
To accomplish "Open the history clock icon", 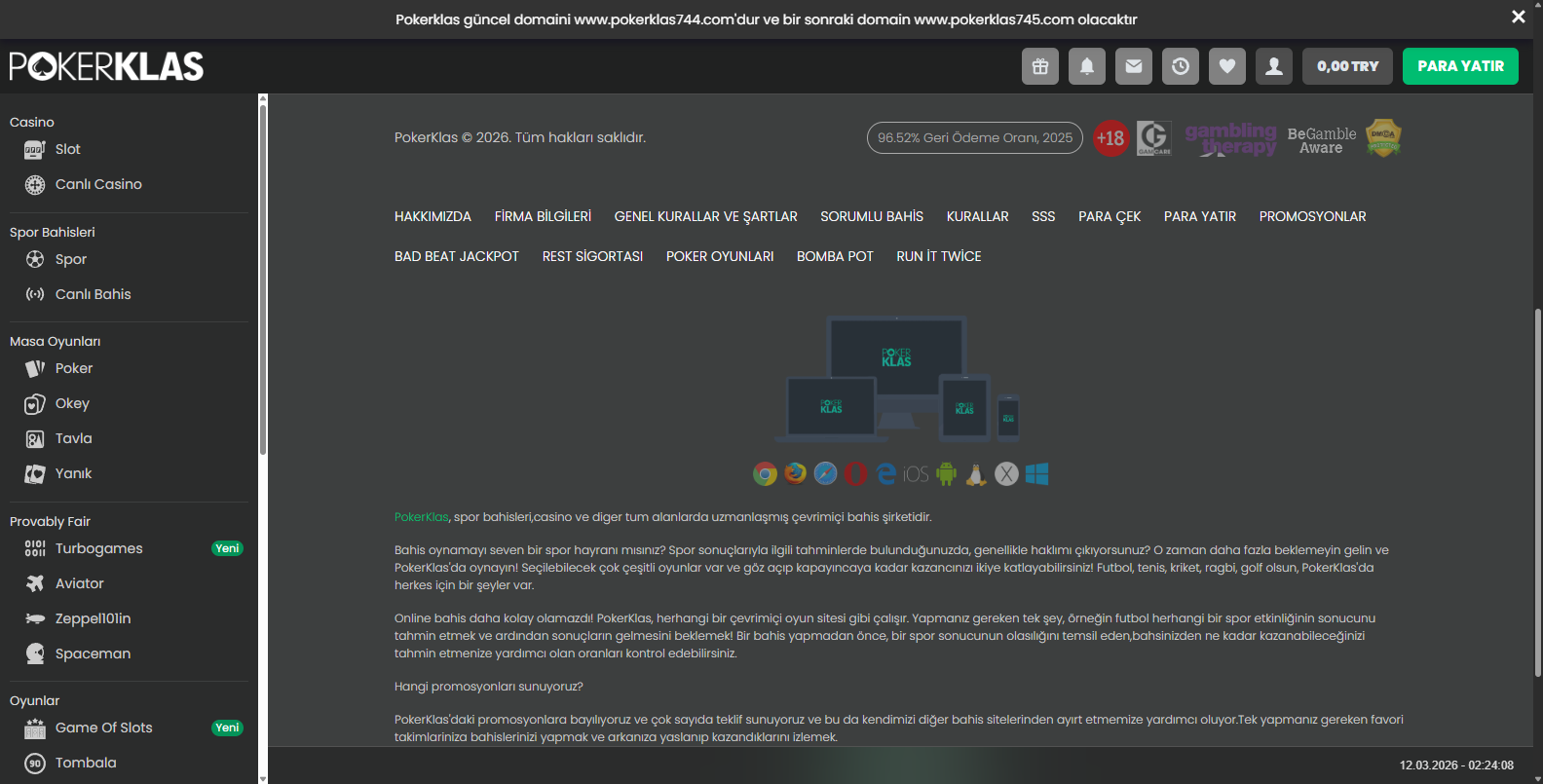I will point(1181,66).
